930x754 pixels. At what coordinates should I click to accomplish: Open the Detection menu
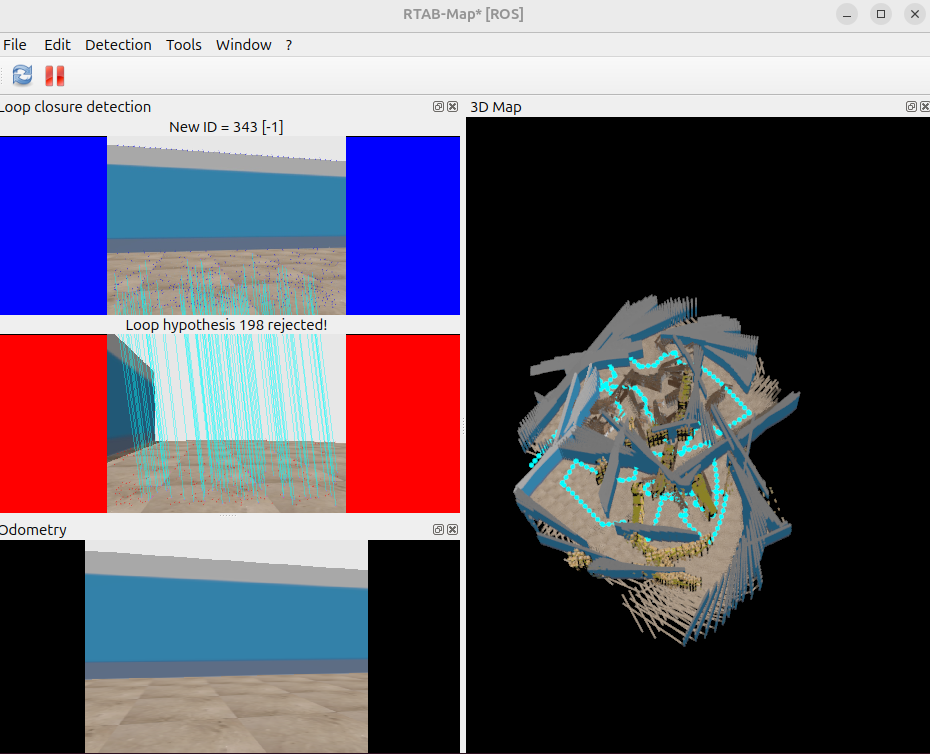pyautogui.click(x=118, y=45)
